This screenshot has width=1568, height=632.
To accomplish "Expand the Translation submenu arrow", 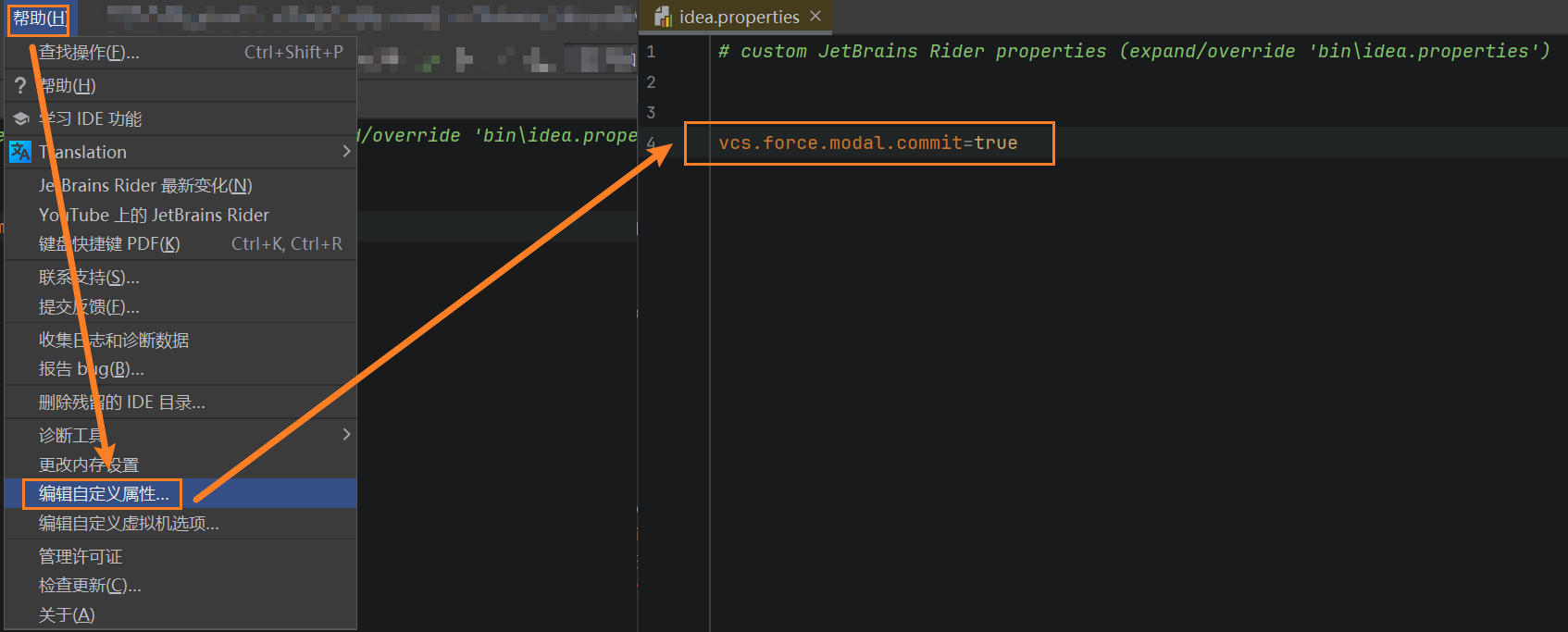I will coord(346,152).
